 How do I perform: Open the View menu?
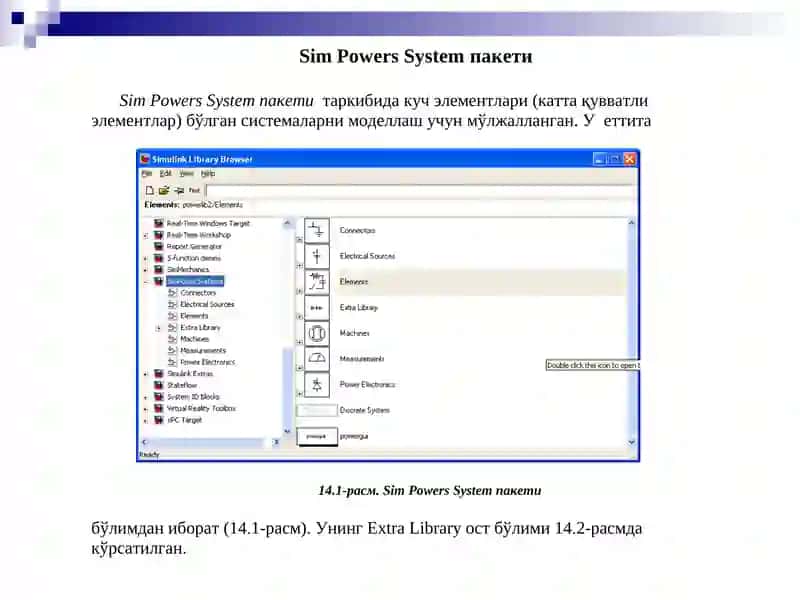tap(186, 174)
